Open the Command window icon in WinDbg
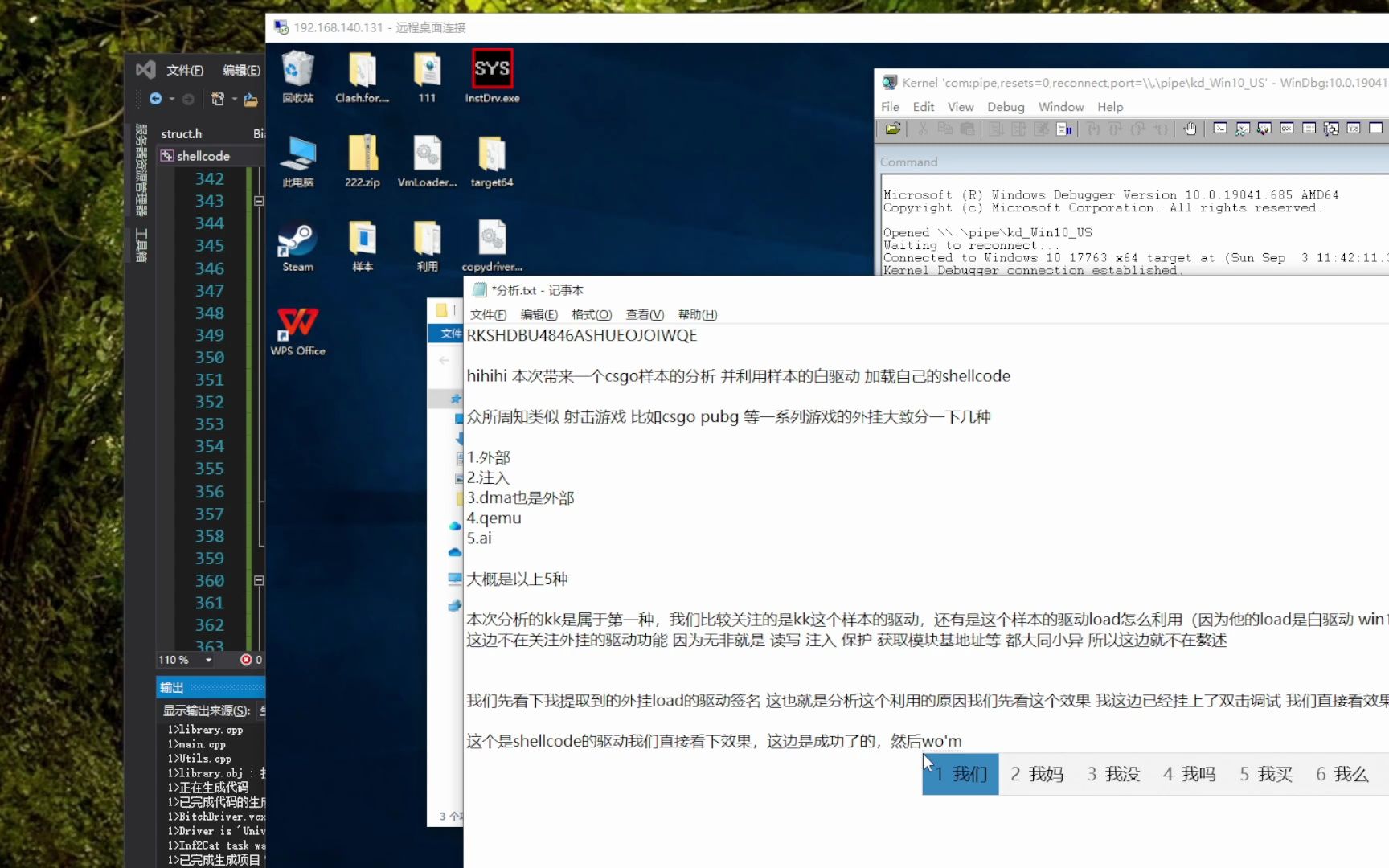Screen dimensions: 1389x868 (1220, 129)
